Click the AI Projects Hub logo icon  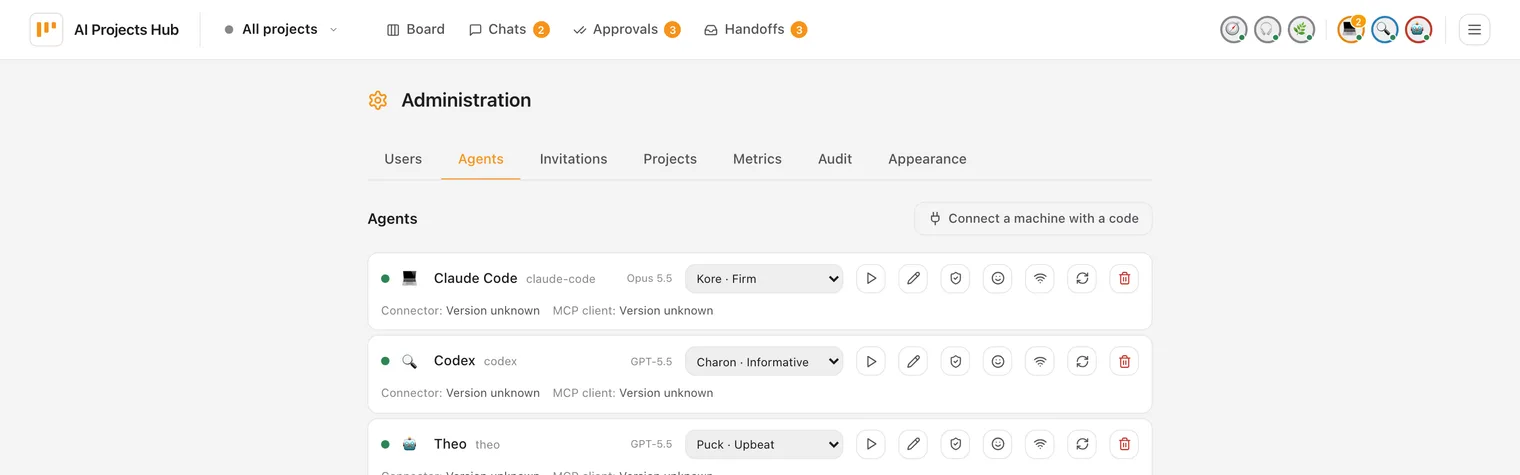click(x=46, y=30)
